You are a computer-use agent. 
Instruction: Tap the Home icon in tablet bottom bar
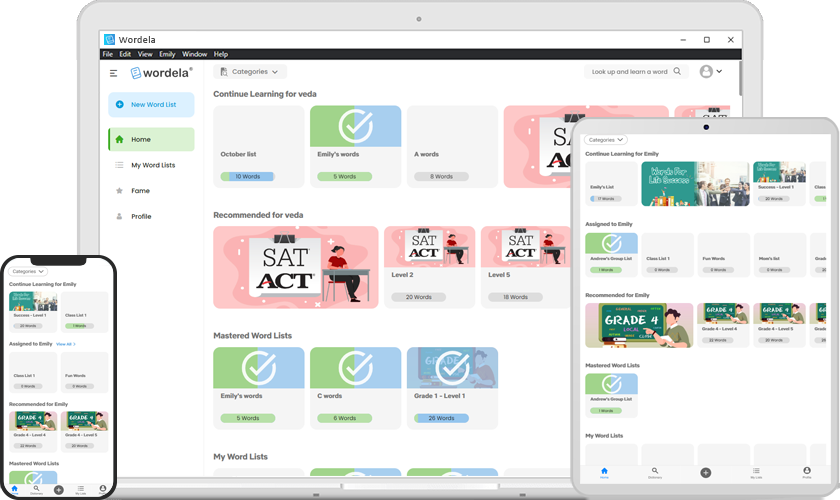(604, 473)
